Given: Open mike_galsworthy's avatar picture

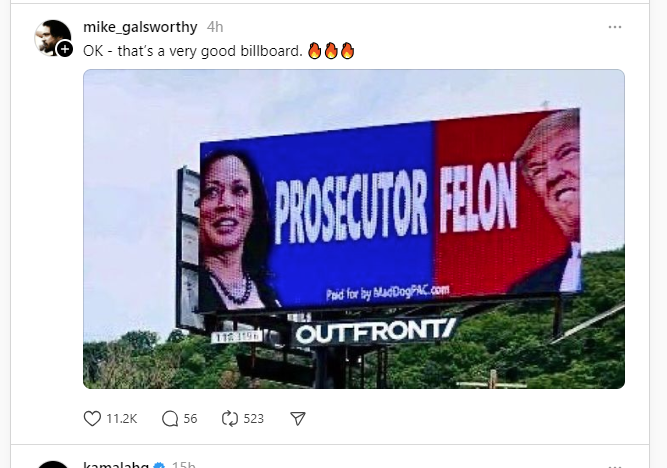Looking at the screenshot, I should [x=52, y=37].
